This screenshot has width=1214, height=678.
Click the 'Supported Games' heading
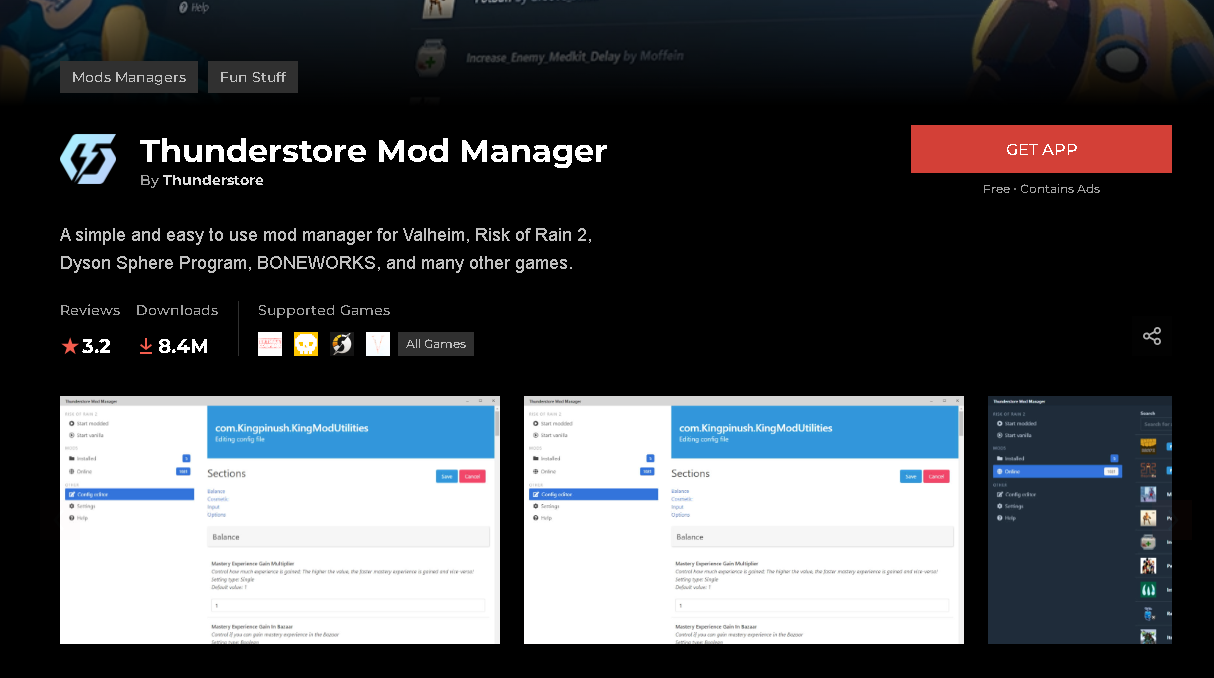click(324, 310)
